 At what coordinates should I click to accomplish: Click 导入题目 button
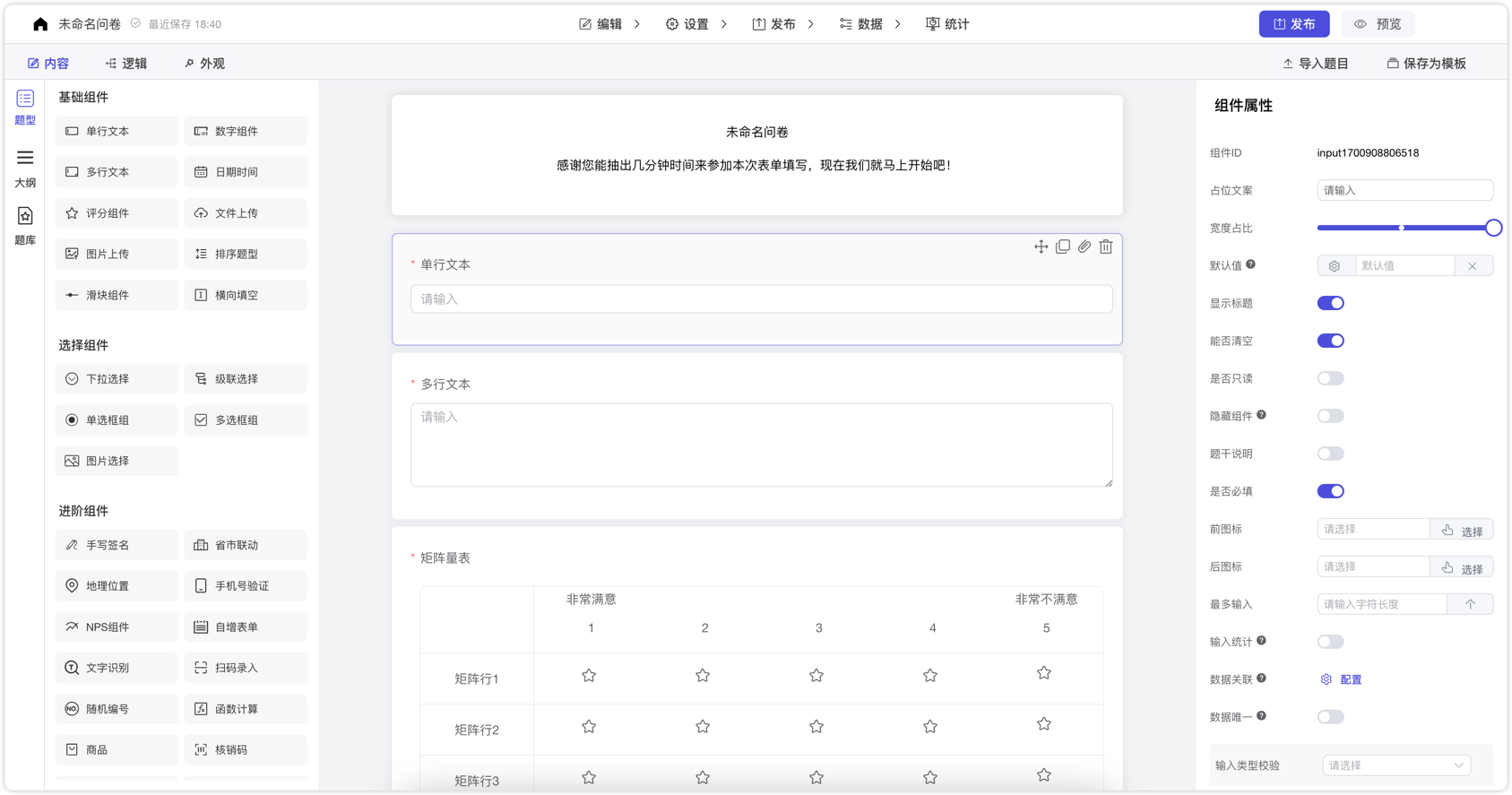[x=1316, y=64]
